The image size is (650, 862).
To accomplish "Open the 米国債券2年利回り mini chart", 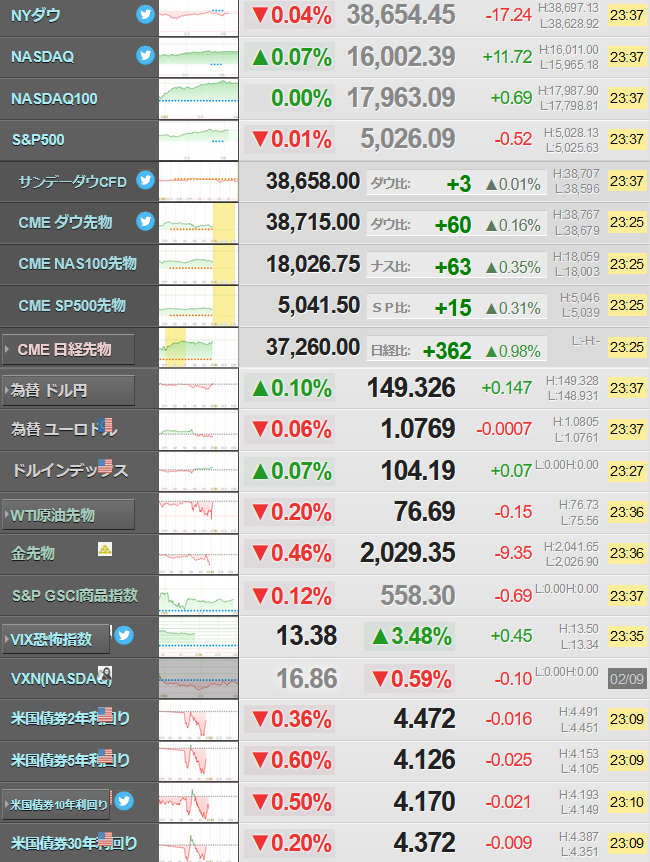I will pos(199,720).
